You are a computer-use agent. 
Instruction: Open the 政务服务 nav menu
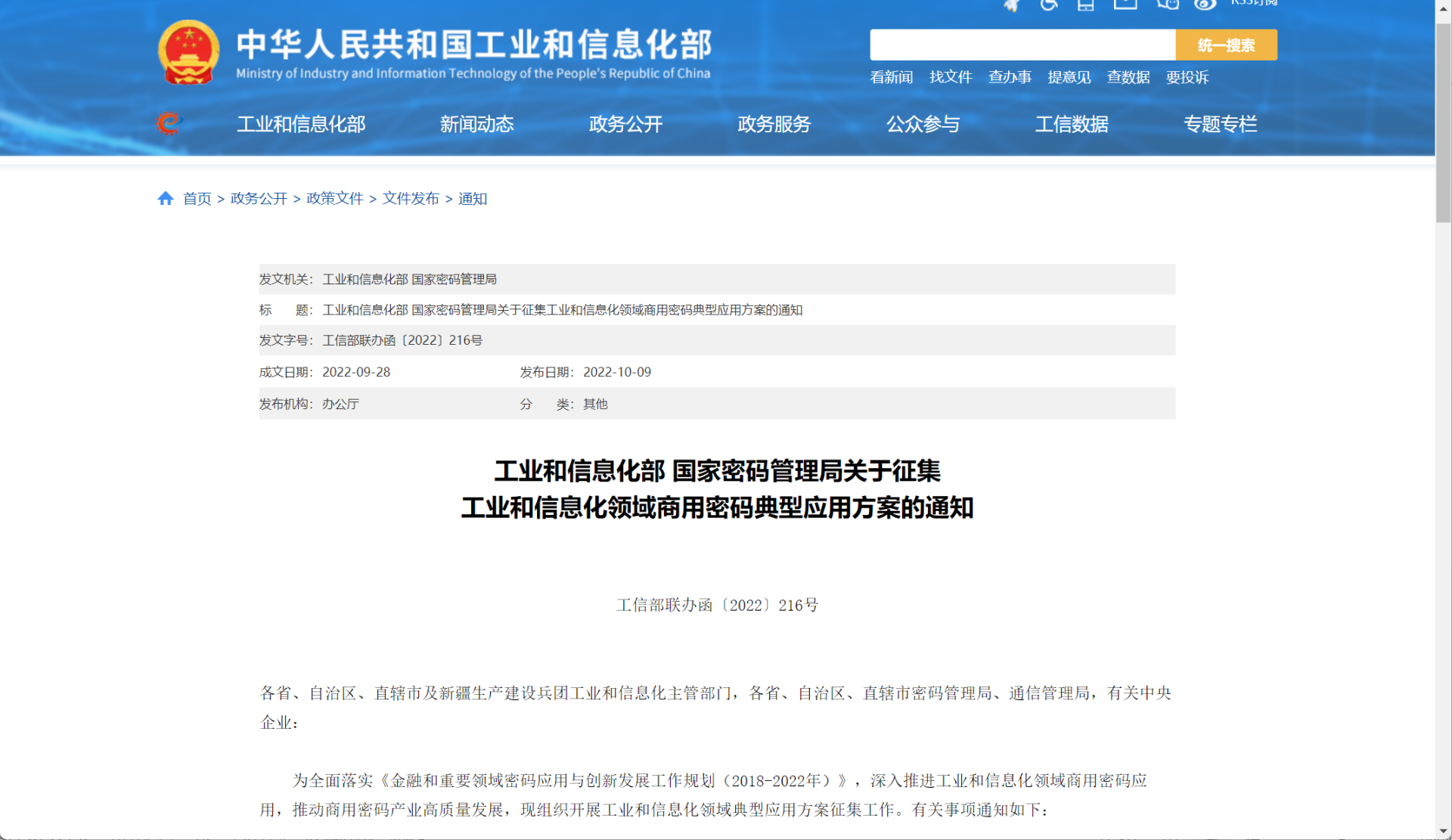pyautogui.click(x=774, y=124)
